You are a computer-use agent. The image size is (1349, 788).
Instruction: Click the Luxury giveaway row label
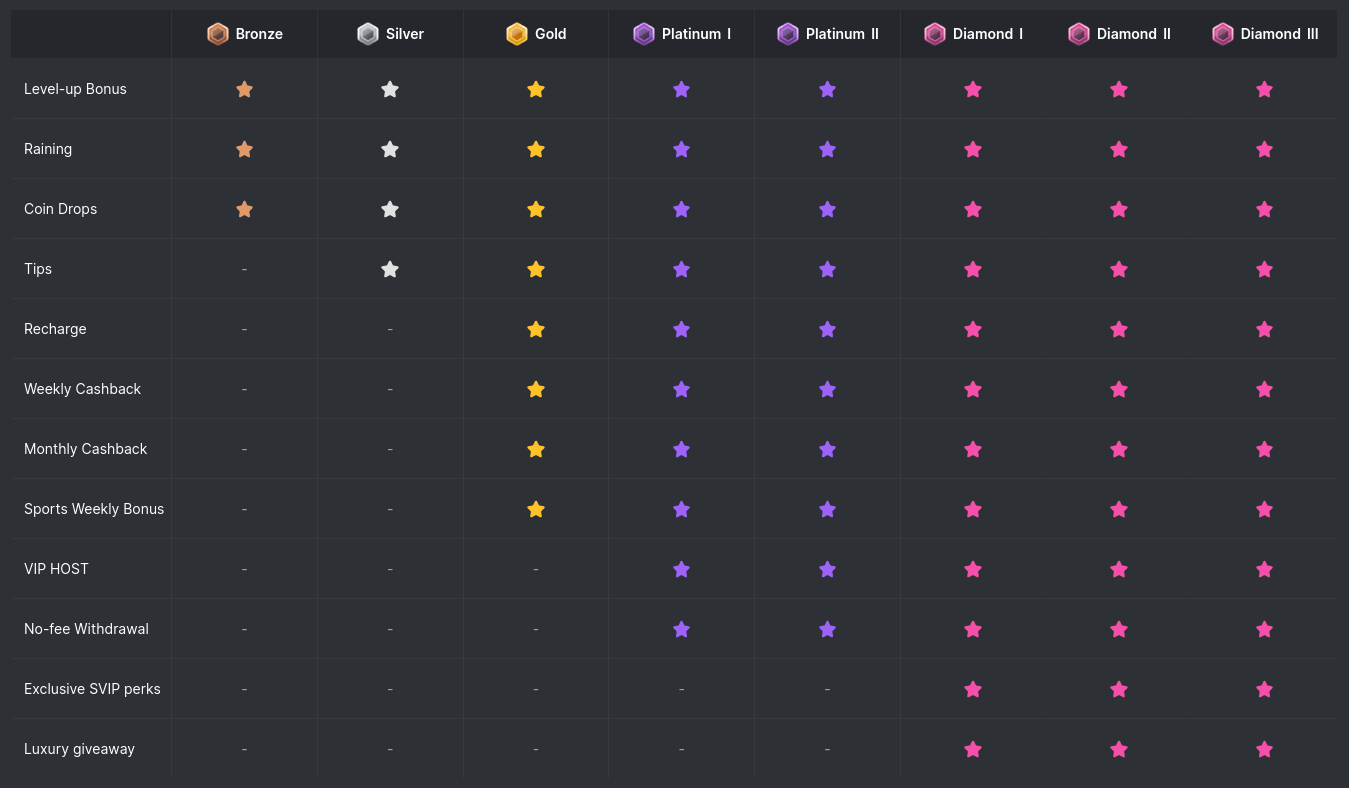coord(79,749)
